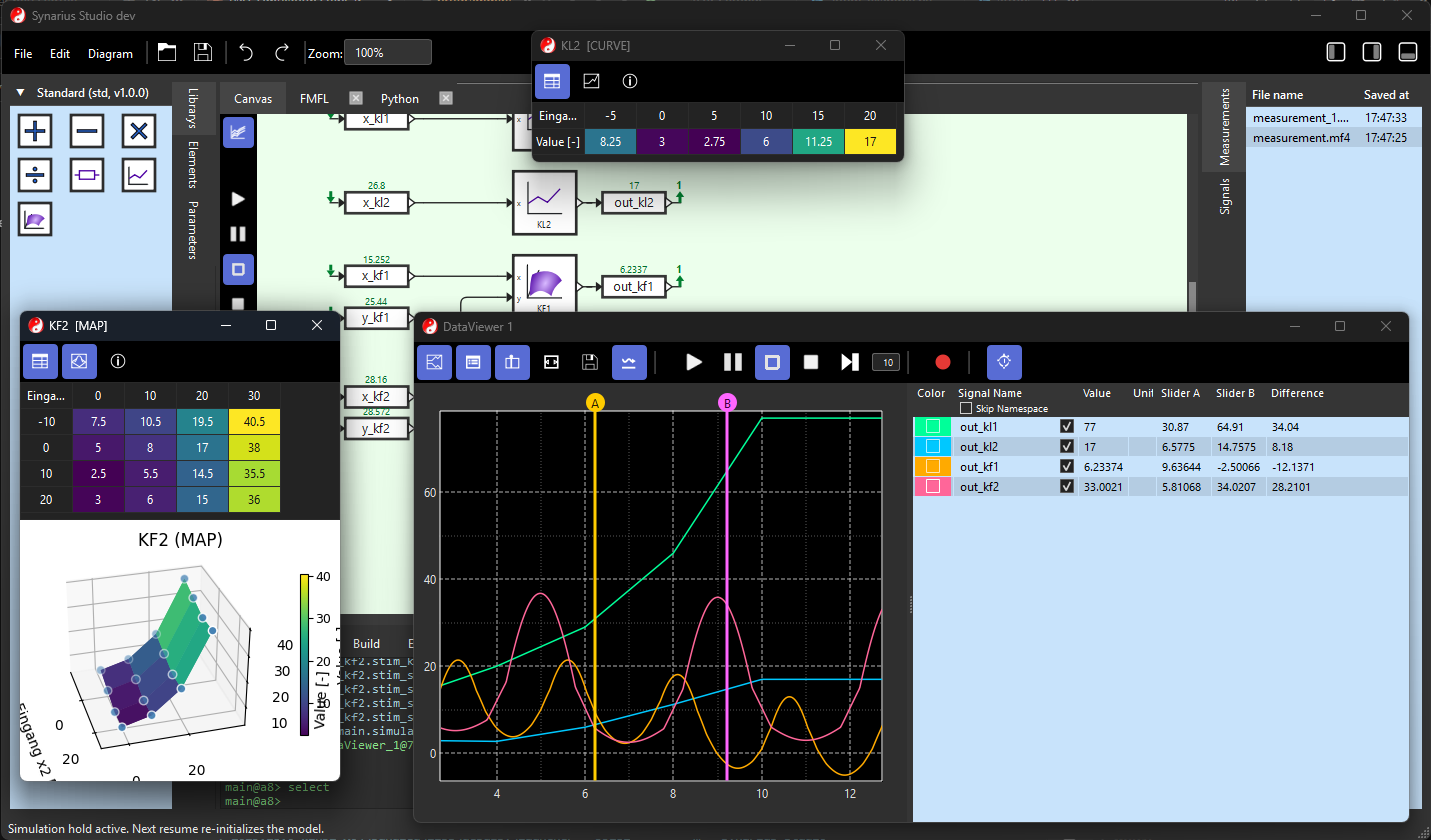Select the Division block icon
This screenshot has height=840, width=1431.
pyautogui.click(x=35, y=175)
